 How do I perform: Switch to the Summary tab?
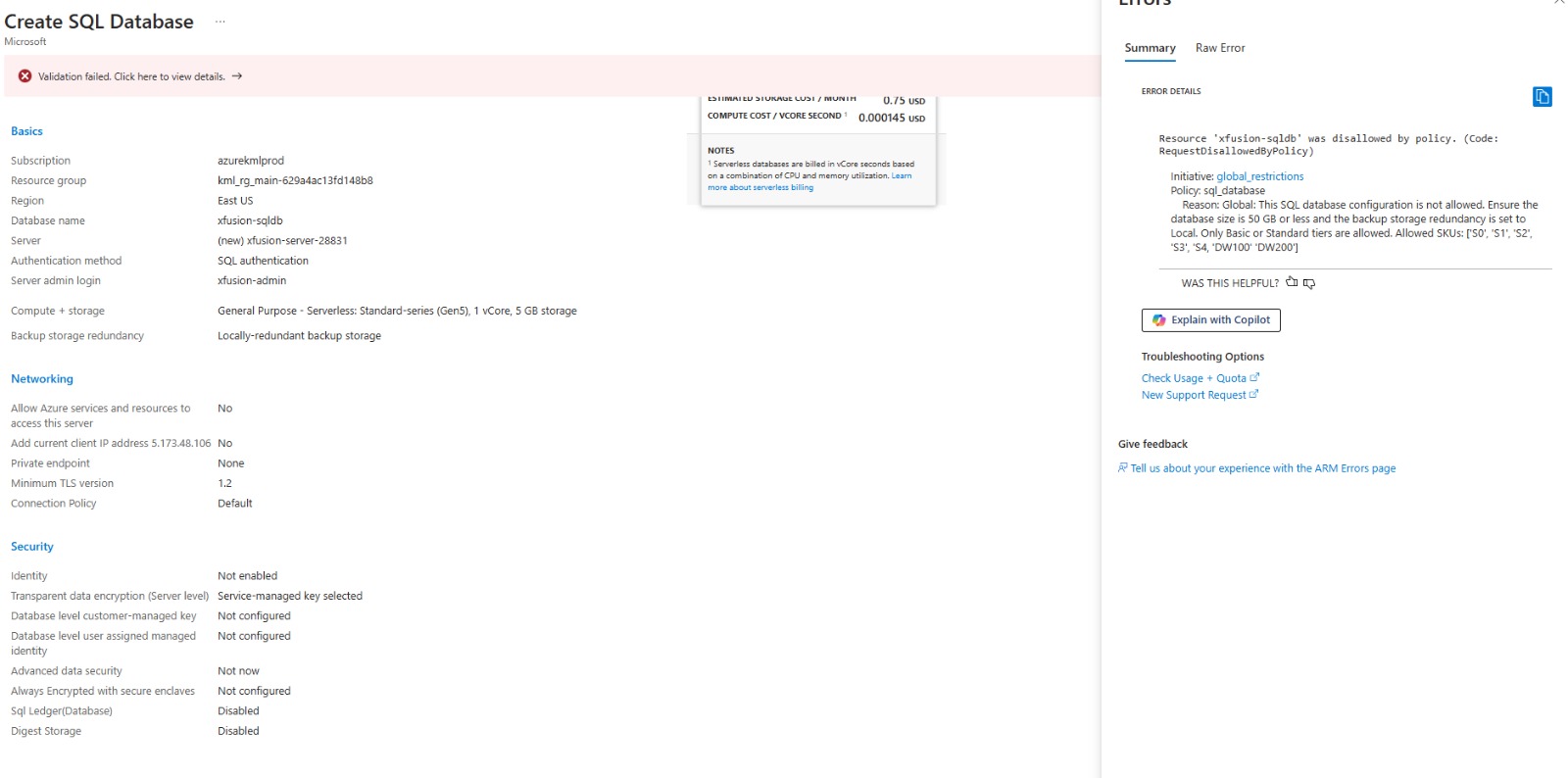point(1150,48)
